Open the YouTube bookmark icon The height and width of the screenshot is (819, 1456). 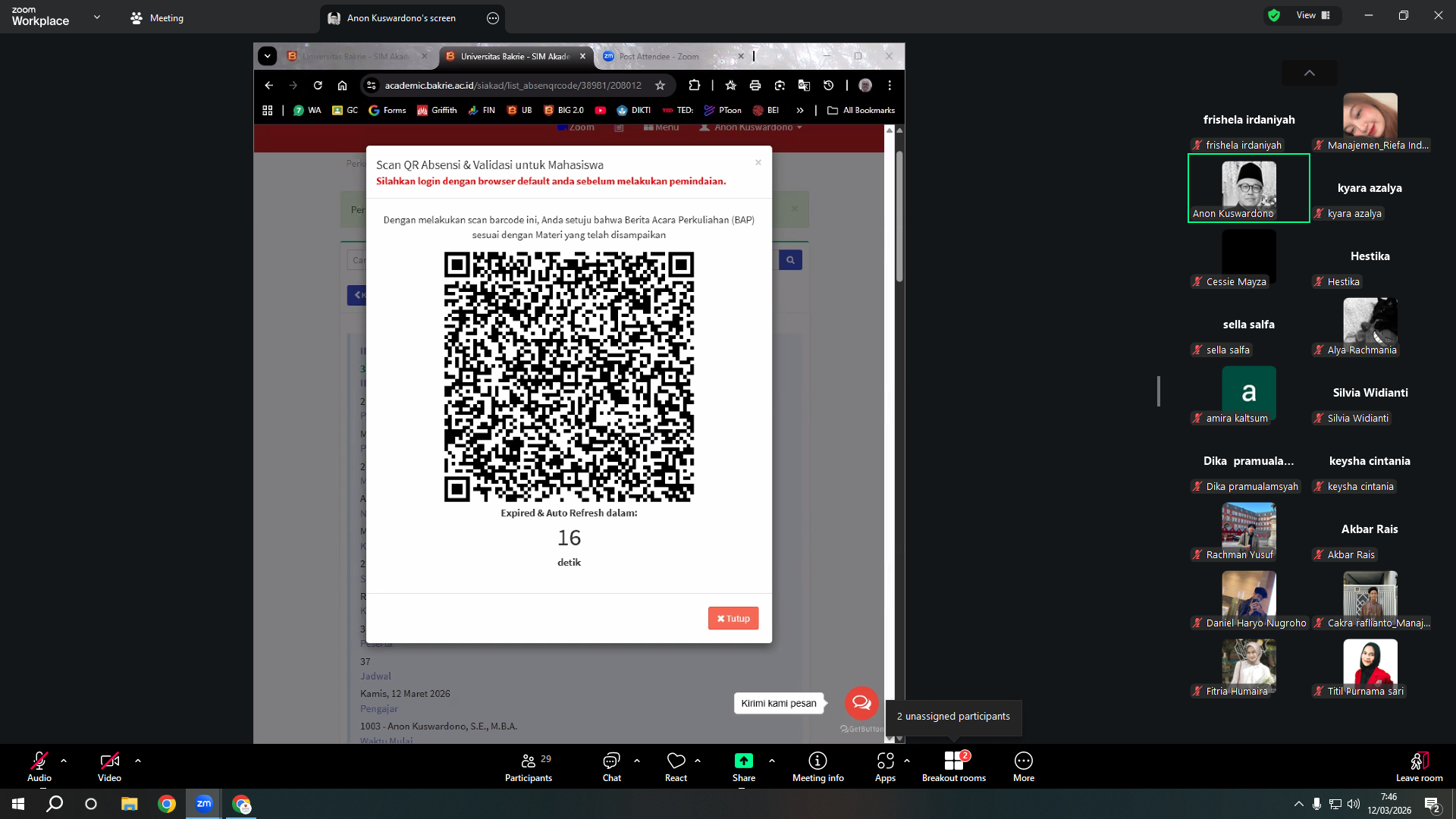click(x=601, y=111)
